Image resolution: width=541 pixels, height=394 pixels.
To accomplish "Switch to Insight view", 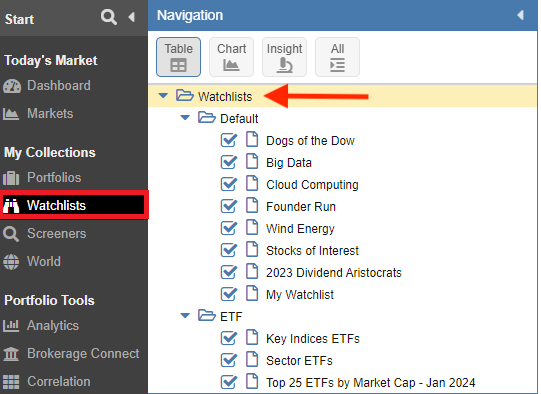I will [x=284, y=57].
